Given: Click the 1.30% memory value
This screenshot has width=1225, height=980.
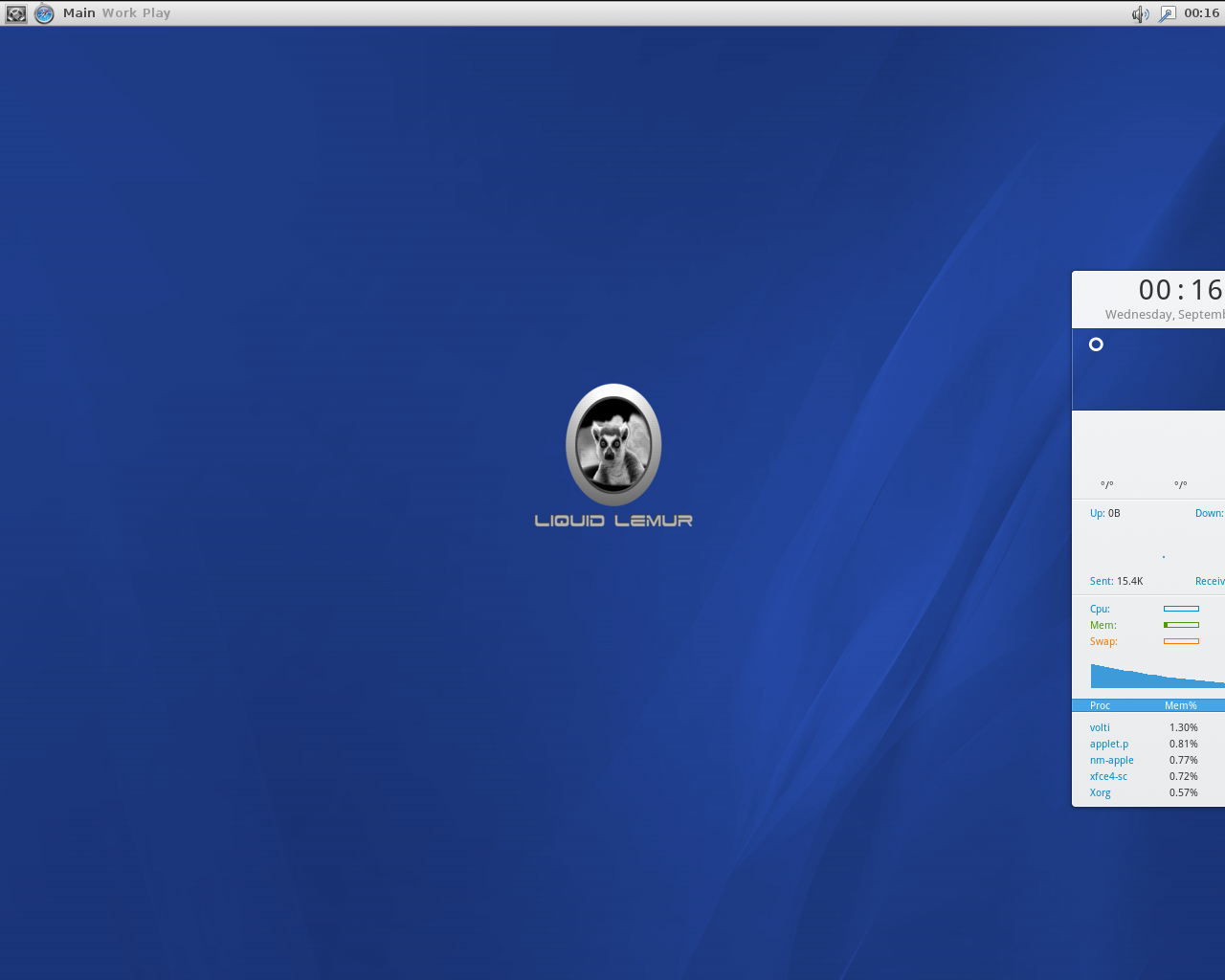Looking at the screenshot, I should tap(1184, 727).
